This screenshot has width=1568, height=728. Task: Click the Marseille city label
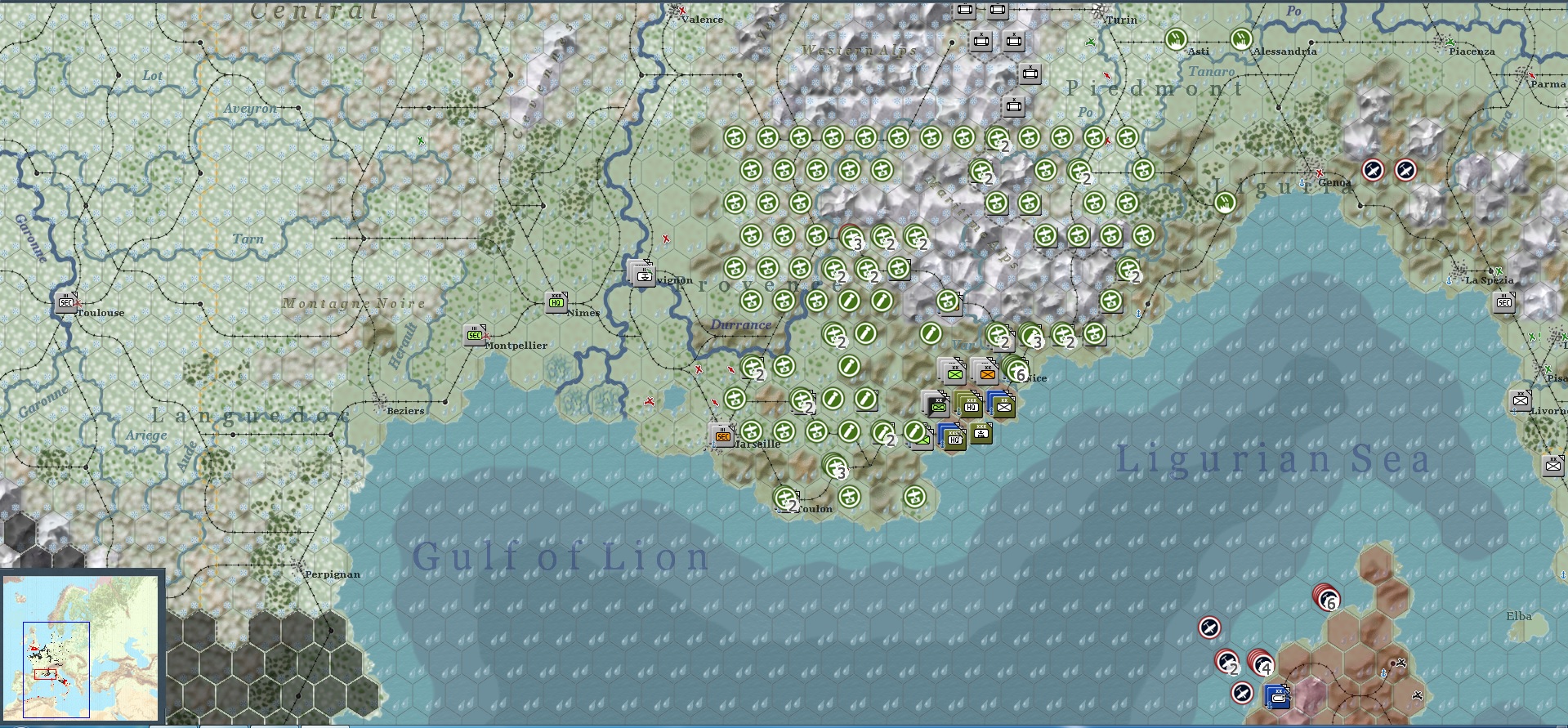tap(757, 444)
